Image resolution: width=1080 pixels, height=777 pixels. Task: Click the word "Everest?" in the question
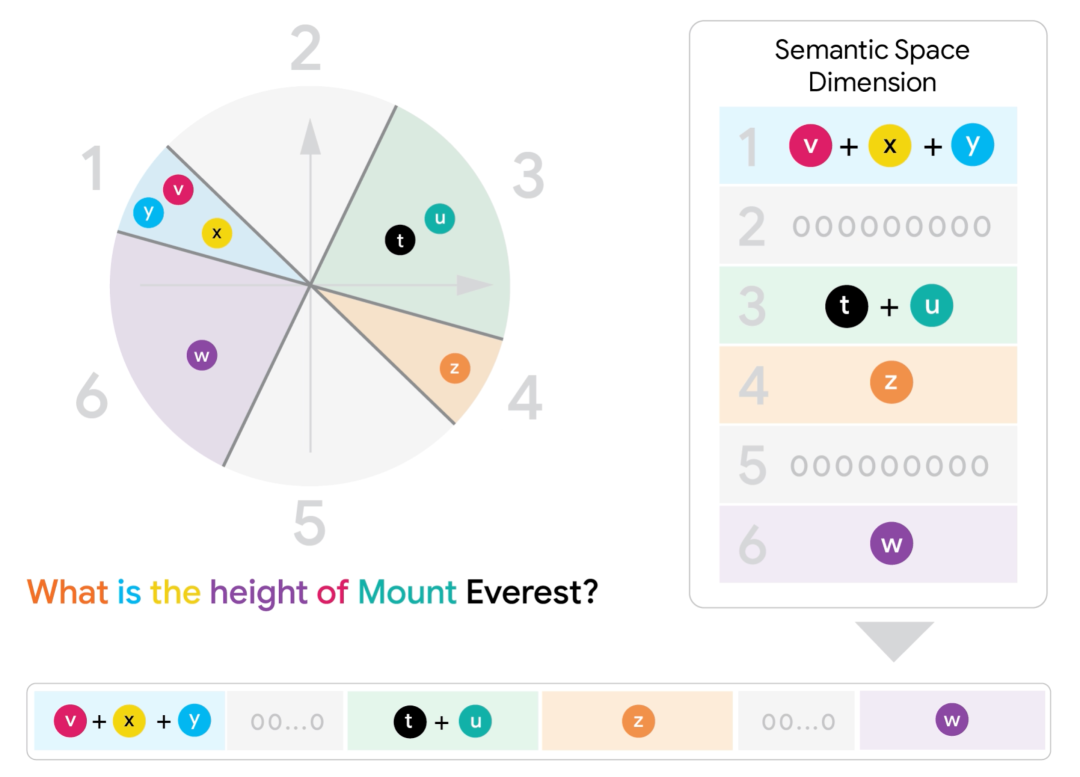click(532, 592)
